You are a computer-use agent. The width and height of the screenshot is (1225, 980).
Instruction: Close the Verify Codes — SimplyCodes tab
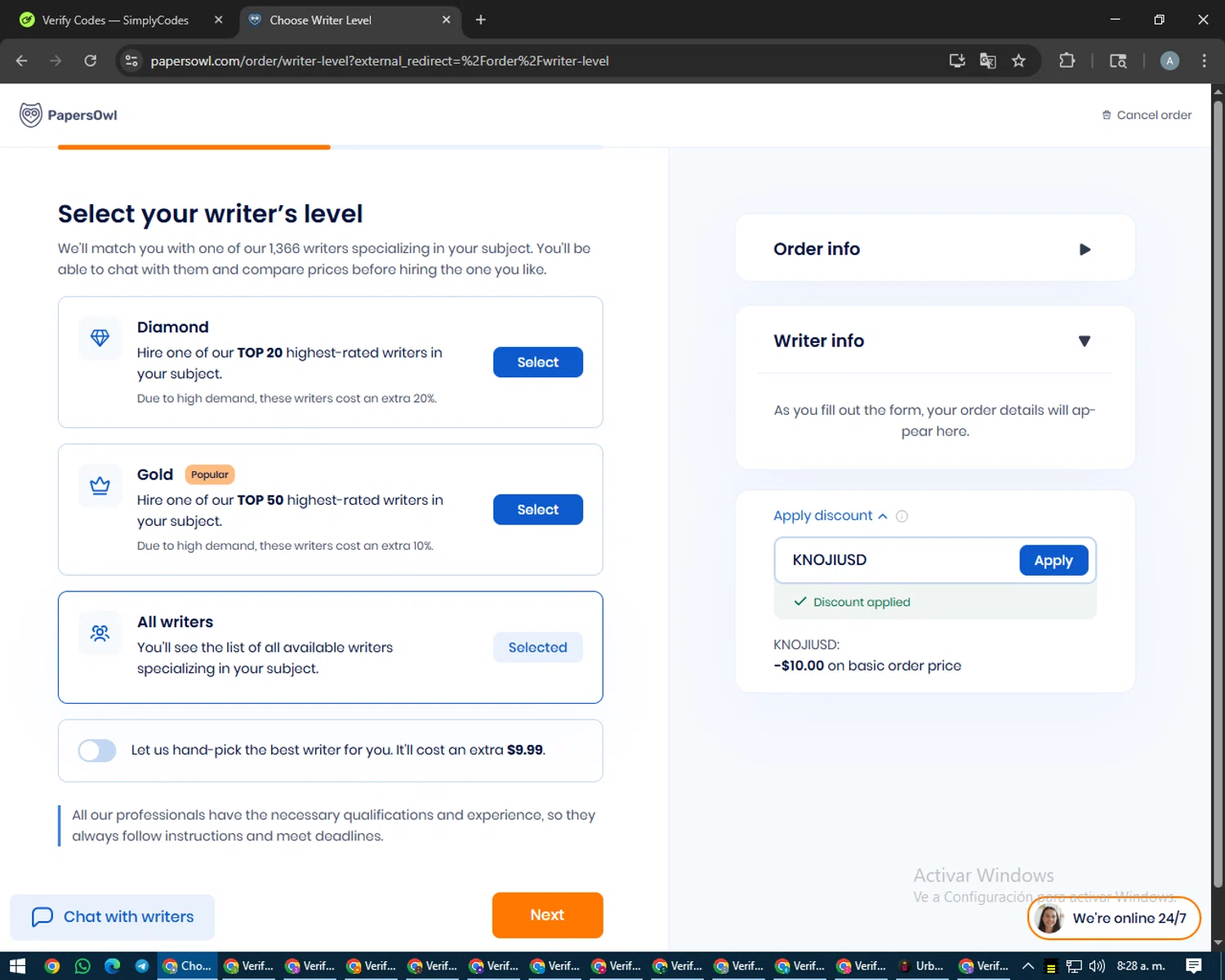[218, 20]
